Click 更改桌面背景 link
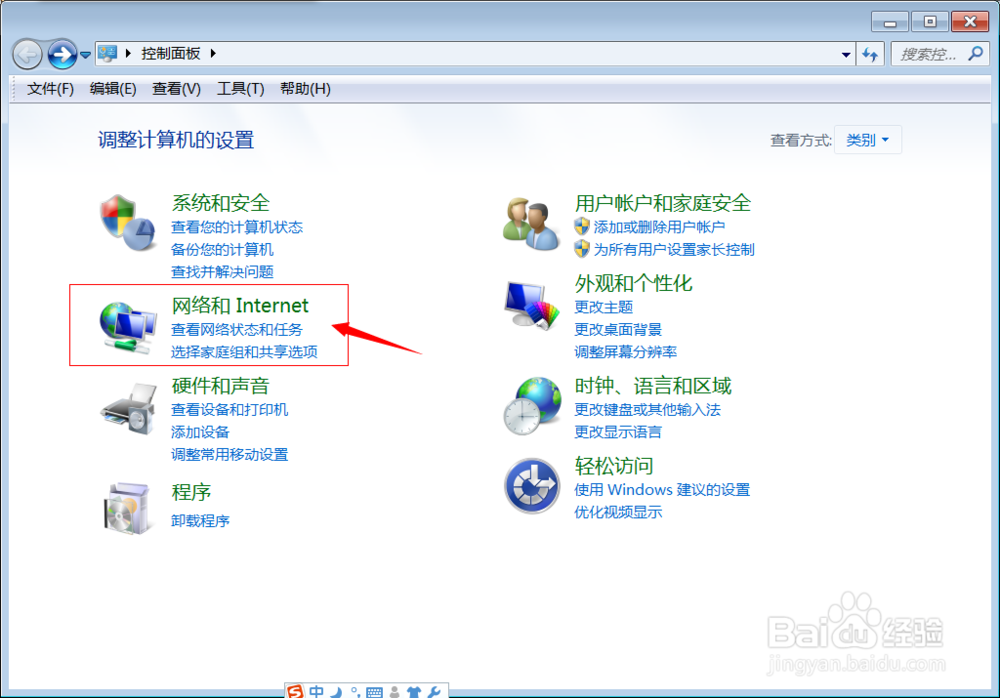The width and height of the screenshot is (1000, 698). tap(618, 329)
